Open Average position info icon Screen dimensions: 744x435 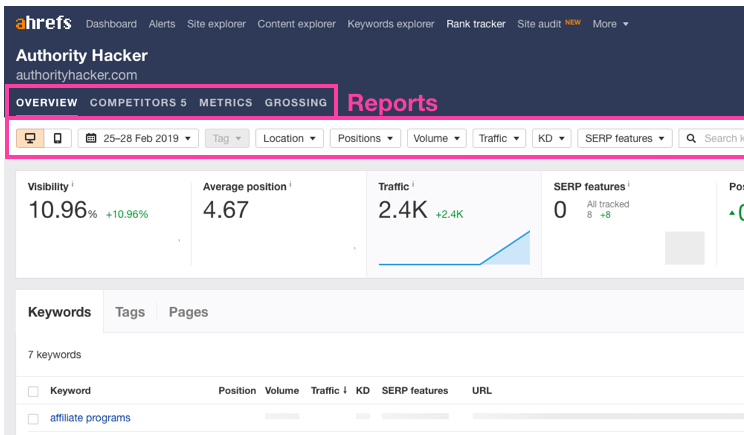click(x=290, y=184)
